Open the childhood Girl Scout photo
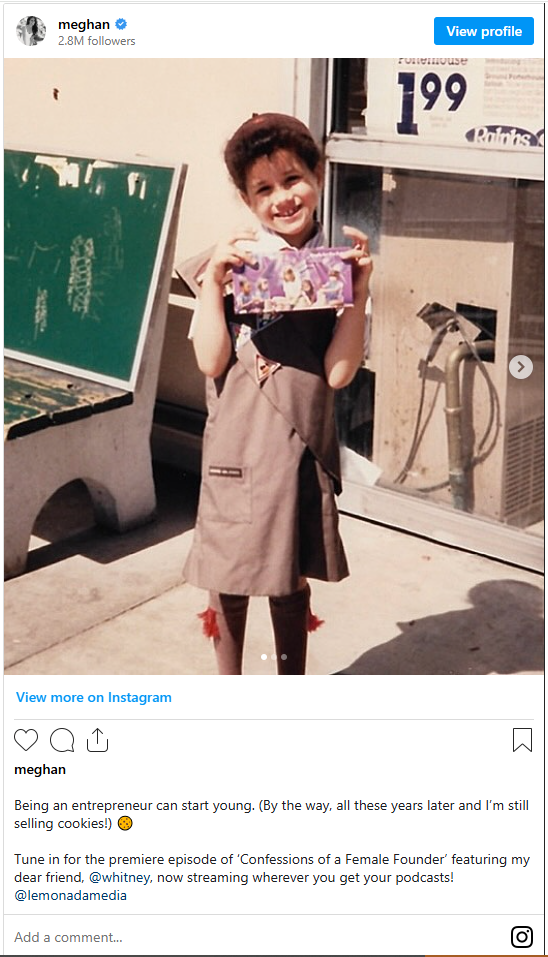The width and height of the screenshot is (548, 957). click(274, 366)
